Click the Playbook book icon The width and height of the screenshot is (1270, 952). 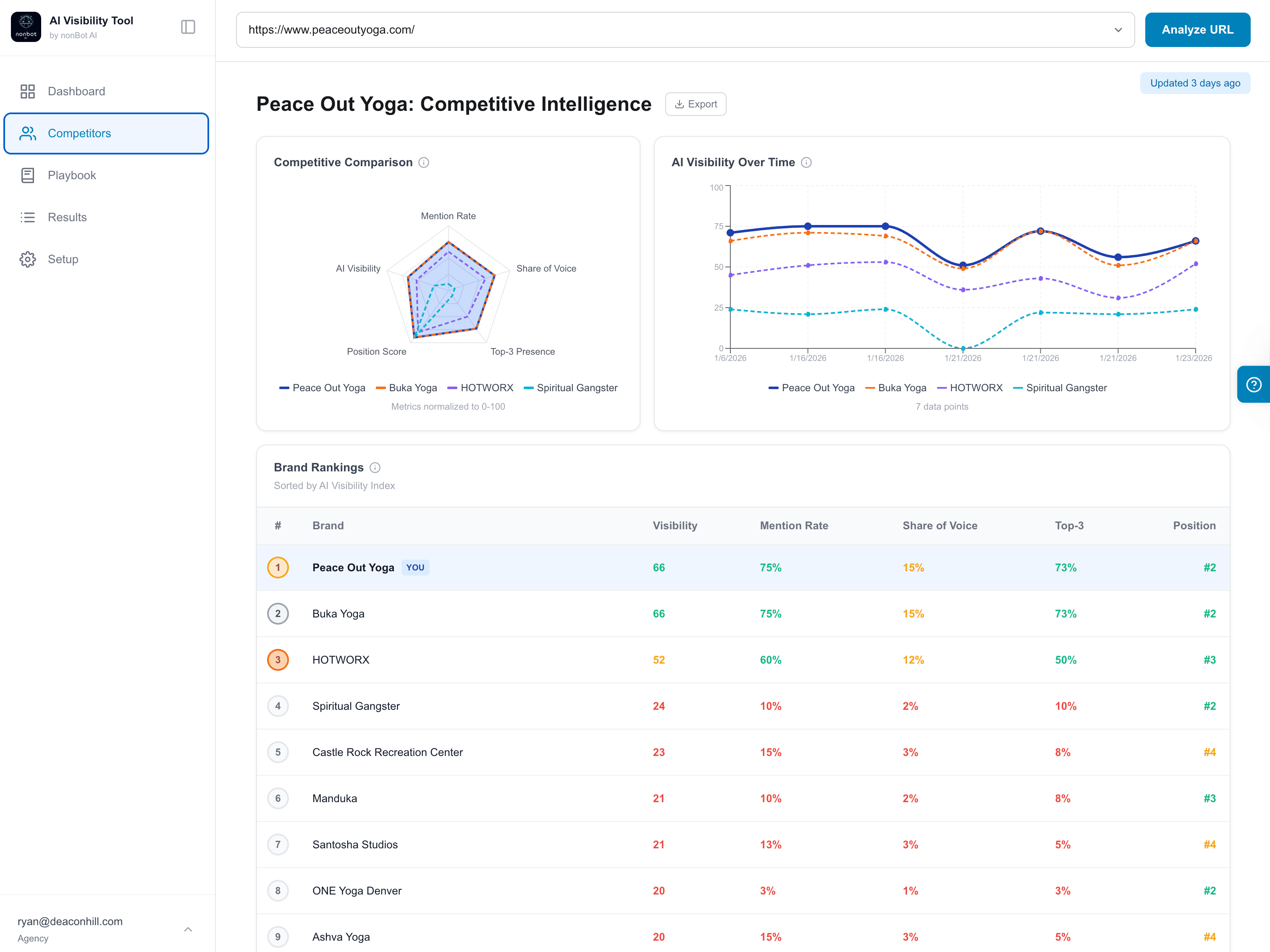[x=28, y=175]
